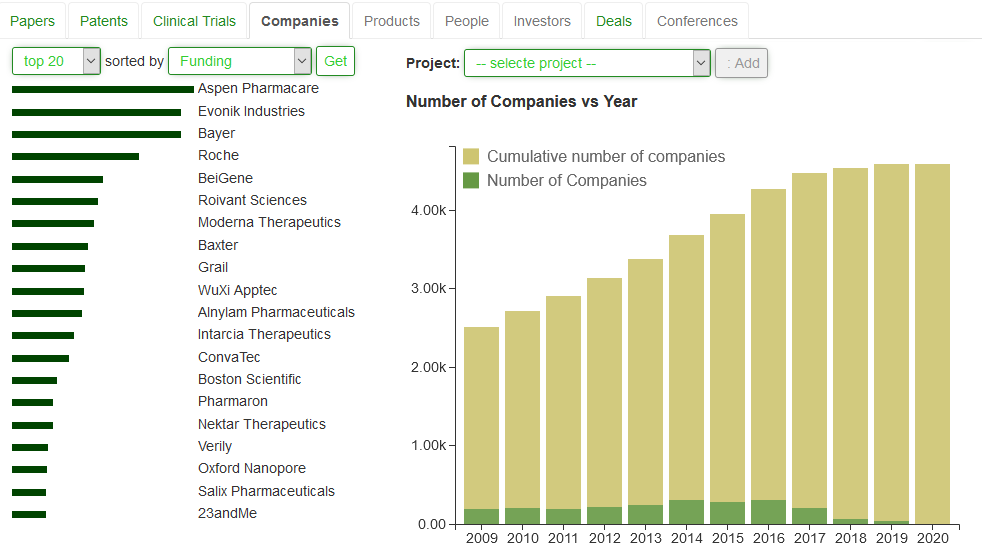Screen dimensions: 982x559
Task: Click the Aspen Pharmacare funding bar
Action: coord(103,90)
